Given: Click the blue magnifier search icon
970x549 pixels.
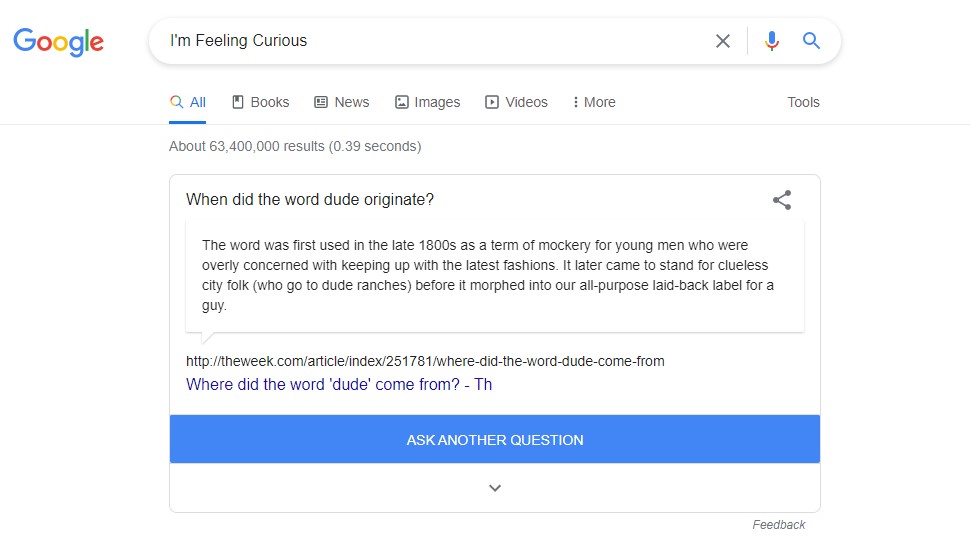Looking at the screenshot, I should click(811, 41).
